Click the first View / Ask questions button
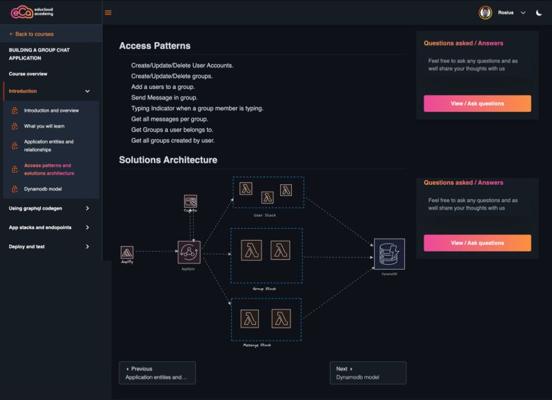The height and width of the screenshot is (400, 552). [x=477, y=104]
